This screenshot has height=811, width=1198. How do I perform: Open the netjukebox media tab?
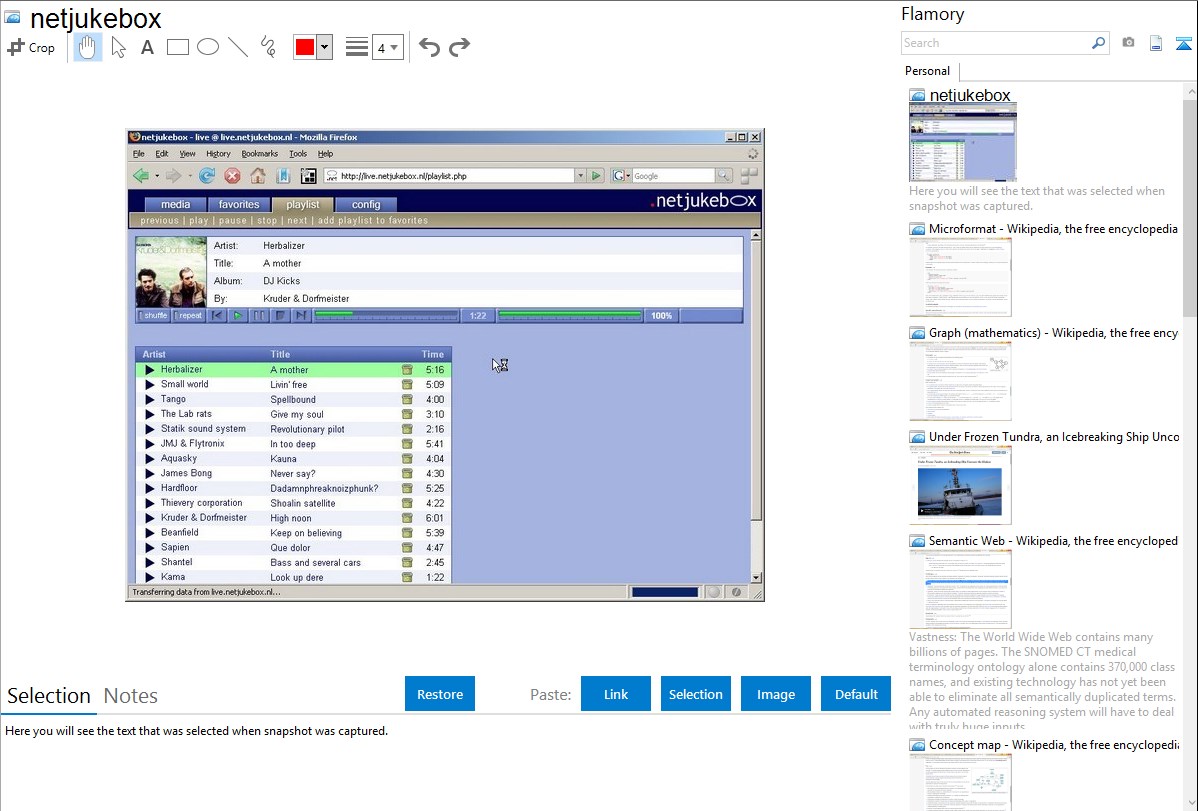pyautogui.click(x=176, y=204)
